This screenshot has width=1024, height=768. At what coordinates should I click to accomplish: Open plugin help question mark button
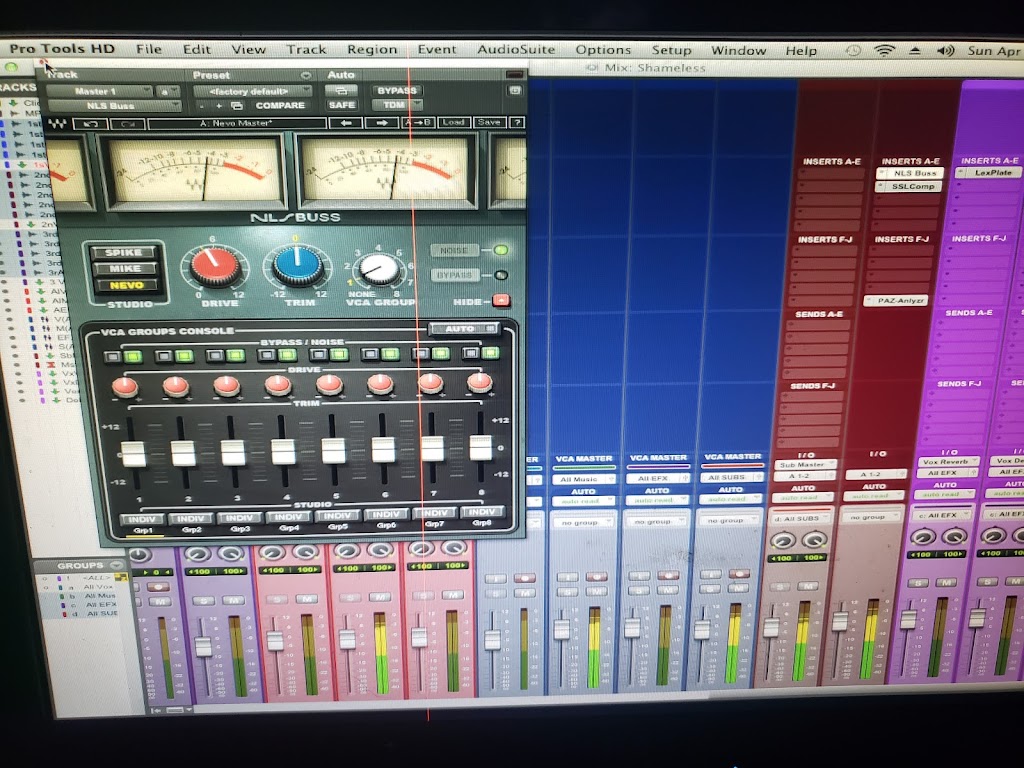pyautogui.click(x=516, y=123)
